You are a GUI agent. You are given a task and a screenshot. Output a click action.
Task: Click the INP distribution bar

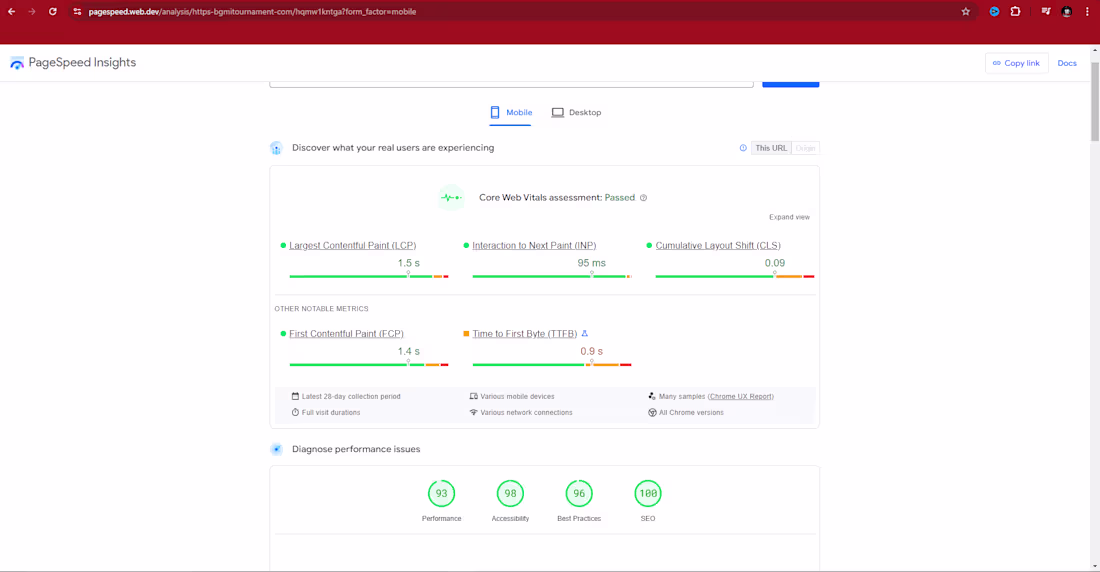(552, 277)
